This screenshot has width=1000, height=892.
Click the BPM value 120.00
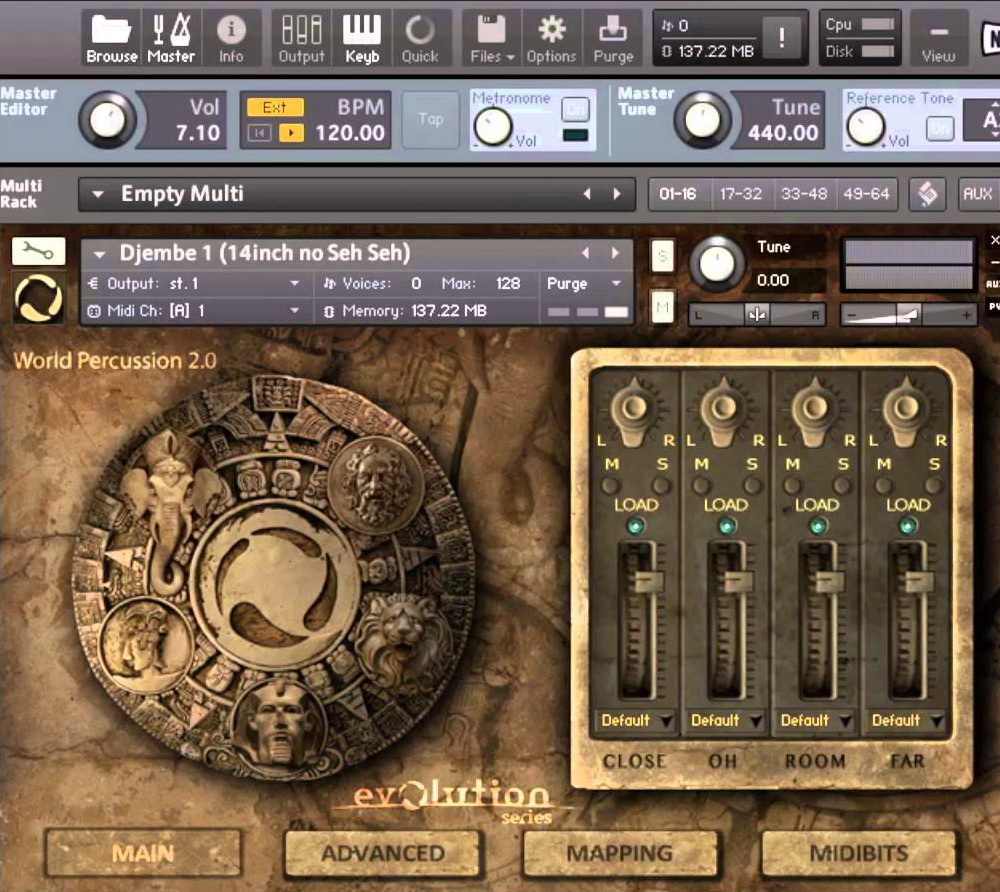pyautogui.click(x=350, y=133)
